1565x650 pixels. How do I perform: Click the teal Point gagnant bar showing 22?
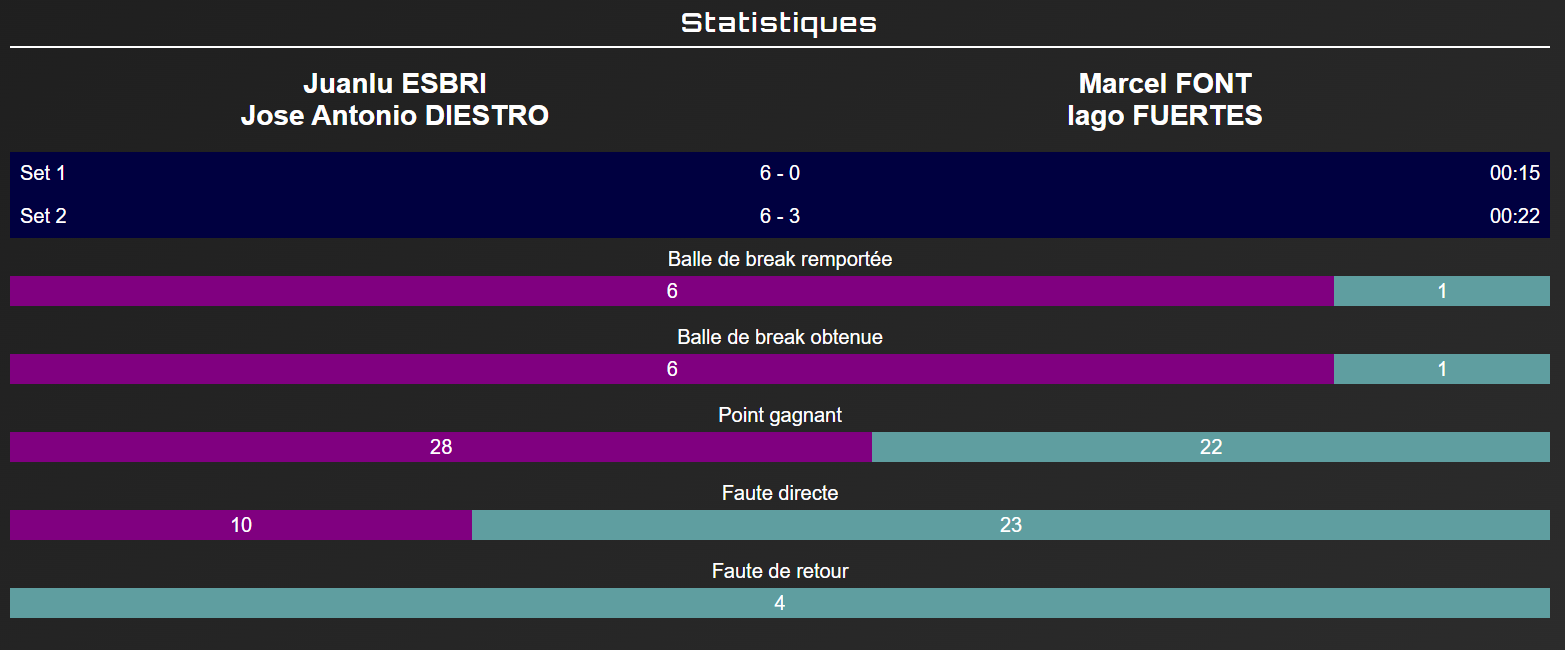point(1211,447)
